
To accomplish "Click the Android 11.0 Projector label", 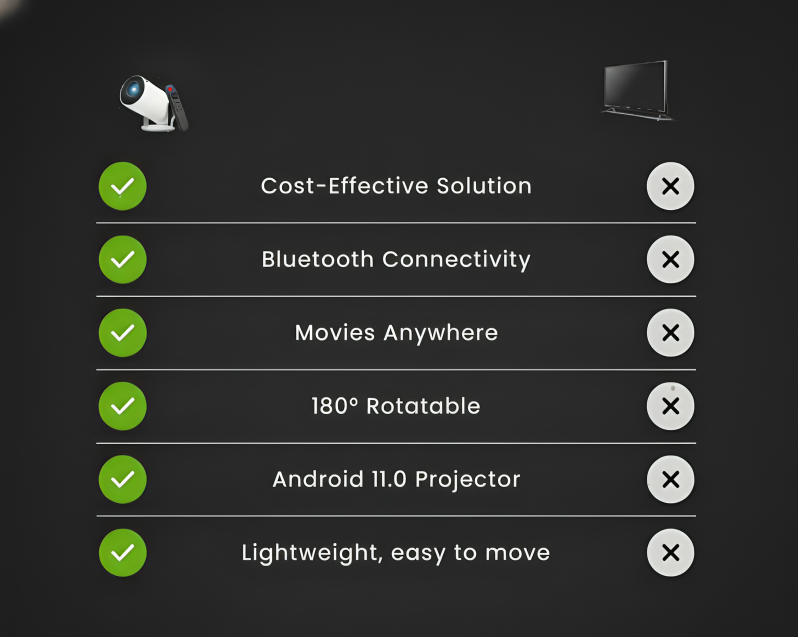I will pyautogui.click(x=396, y=479).
